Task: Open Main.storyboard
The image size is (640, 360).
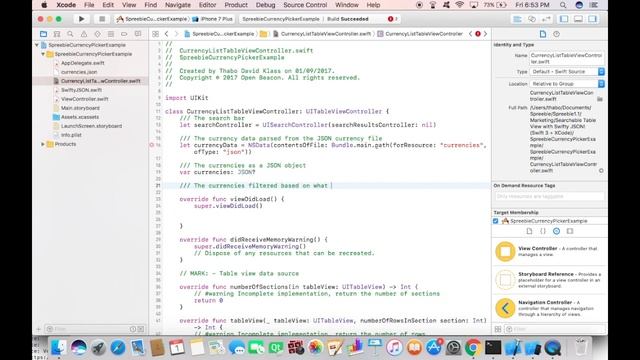Action: (x=80, y=108)
